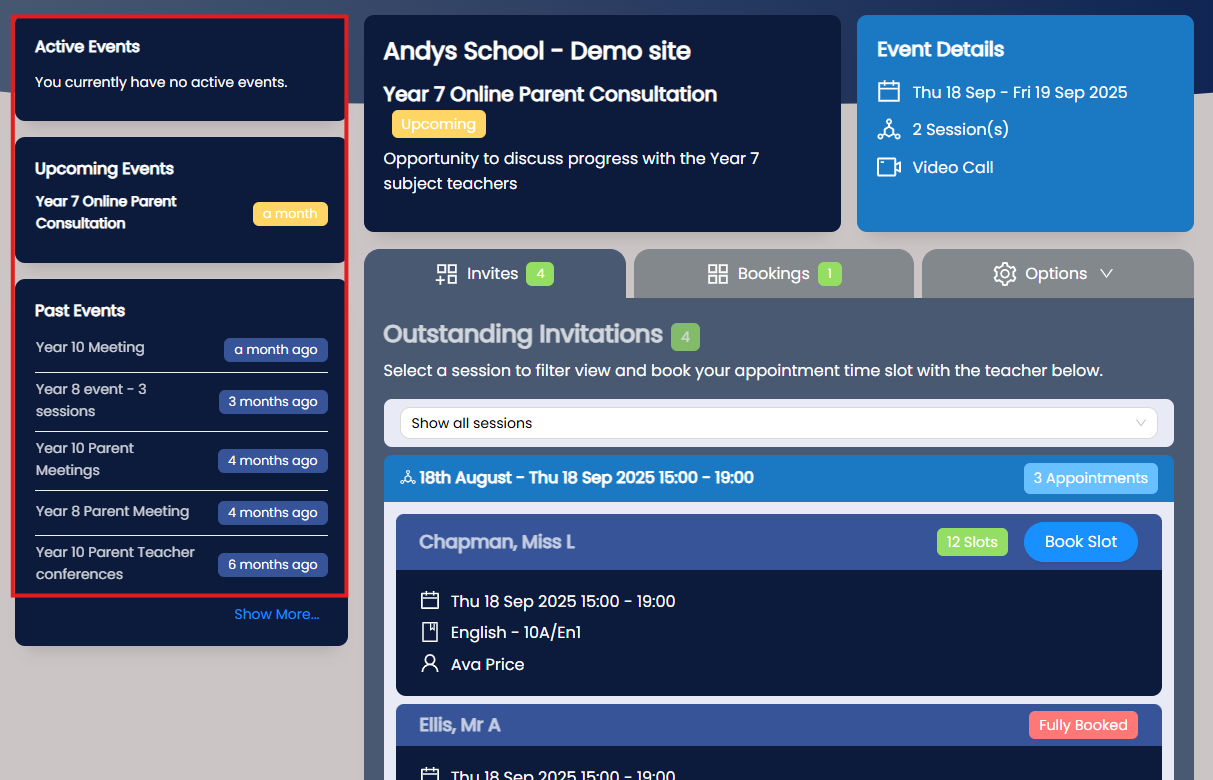
Task: Click the Bookings tab grid icon
Action: 718,274
